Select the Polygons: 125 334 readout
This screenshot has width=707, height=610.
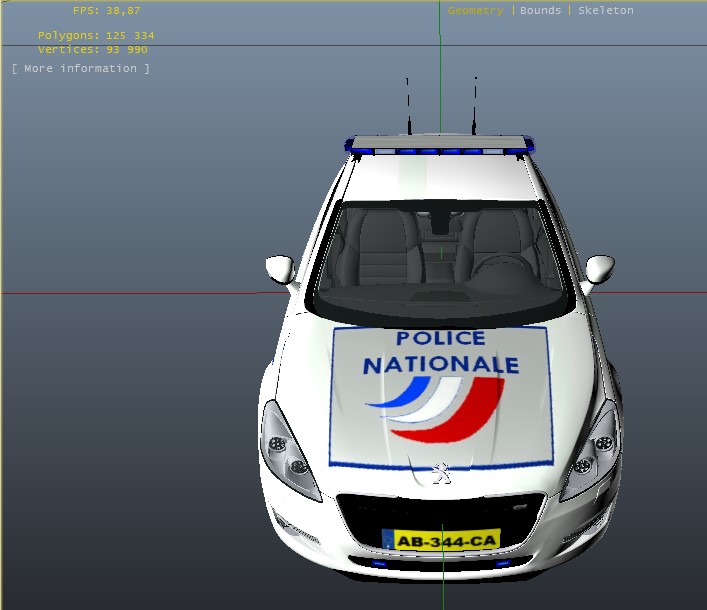click(96, 36)
